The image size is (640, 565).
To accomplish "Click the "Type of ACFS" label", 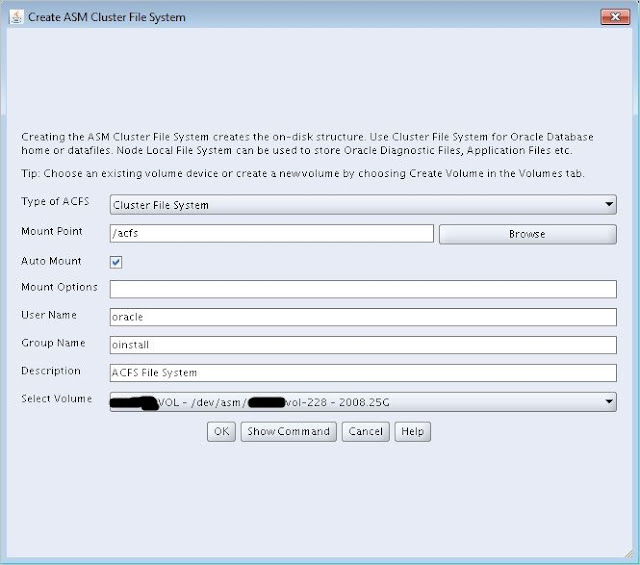I will click(x=55, y=201).
